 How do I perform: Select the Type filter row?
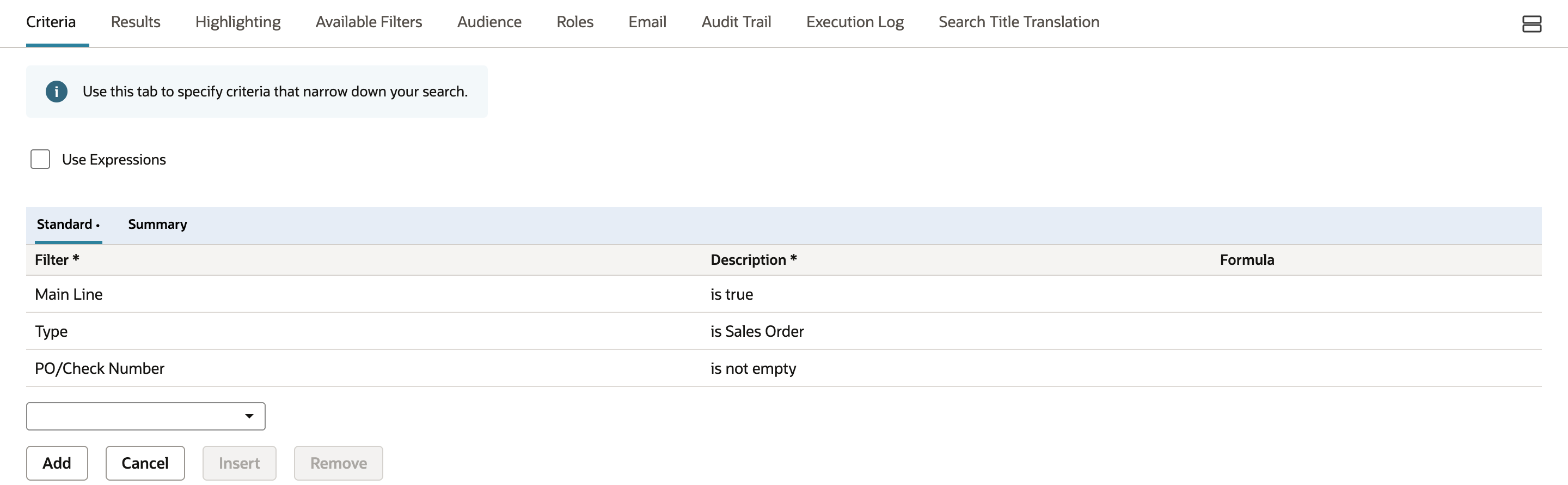pos(783,331)
